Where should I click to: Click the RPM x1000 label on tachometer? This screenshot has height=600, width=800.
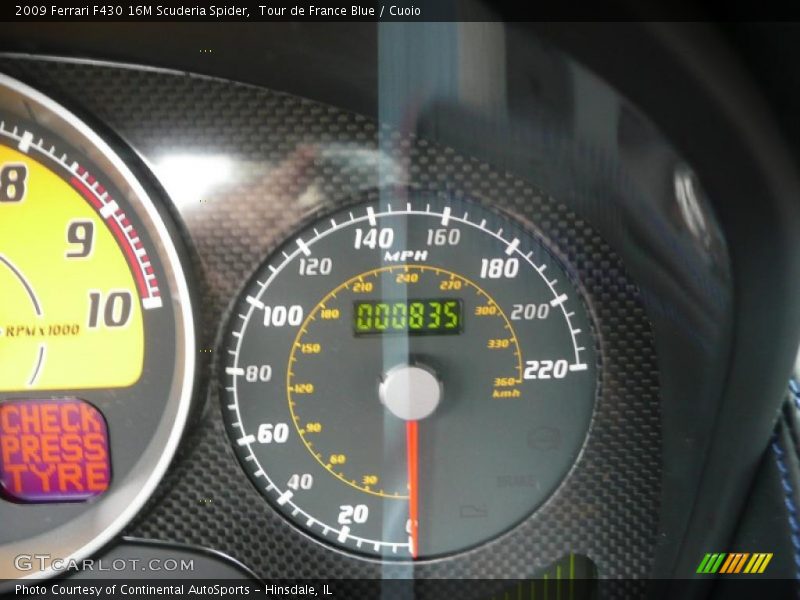(x=43, y=331)
